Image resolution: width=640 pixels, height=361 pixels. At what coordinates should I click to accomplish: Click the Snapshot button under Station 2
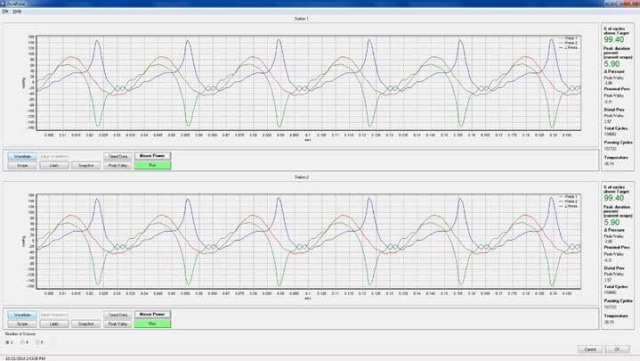(86, 324)
